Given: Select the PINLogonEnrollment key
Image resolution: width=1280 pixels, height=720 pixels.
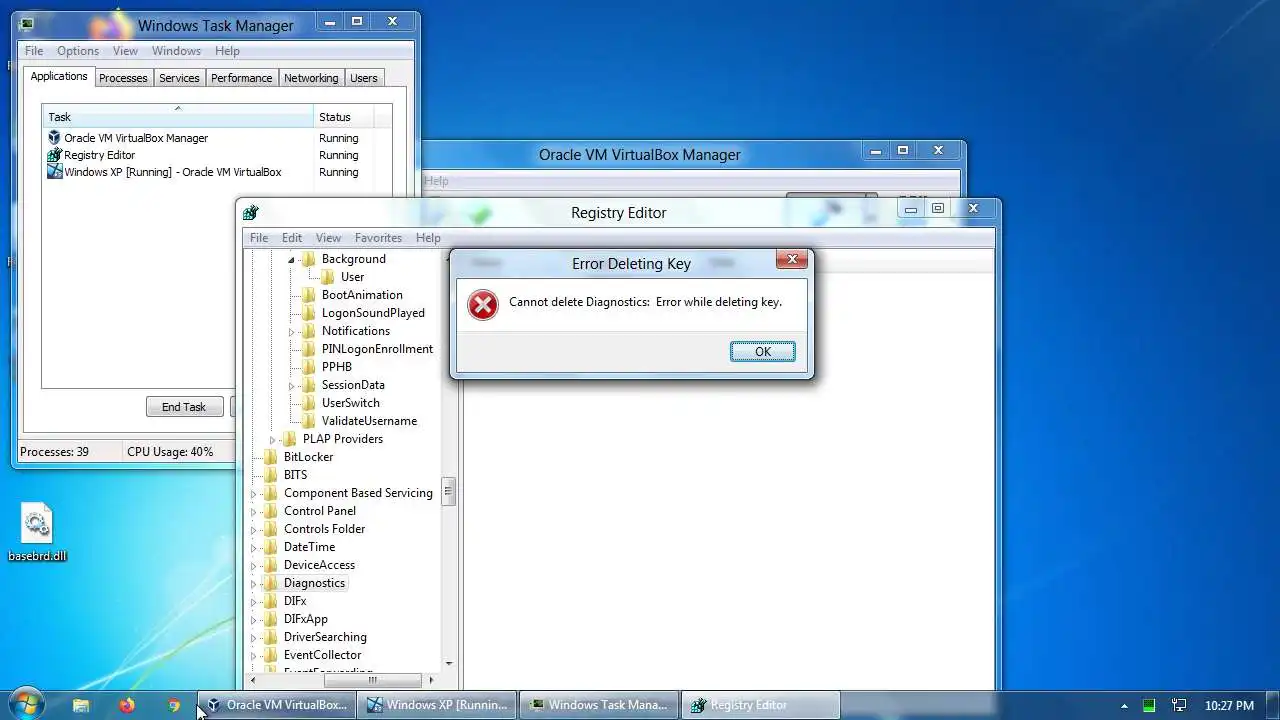Looking at the screenshot, I should tap(377, 349).
